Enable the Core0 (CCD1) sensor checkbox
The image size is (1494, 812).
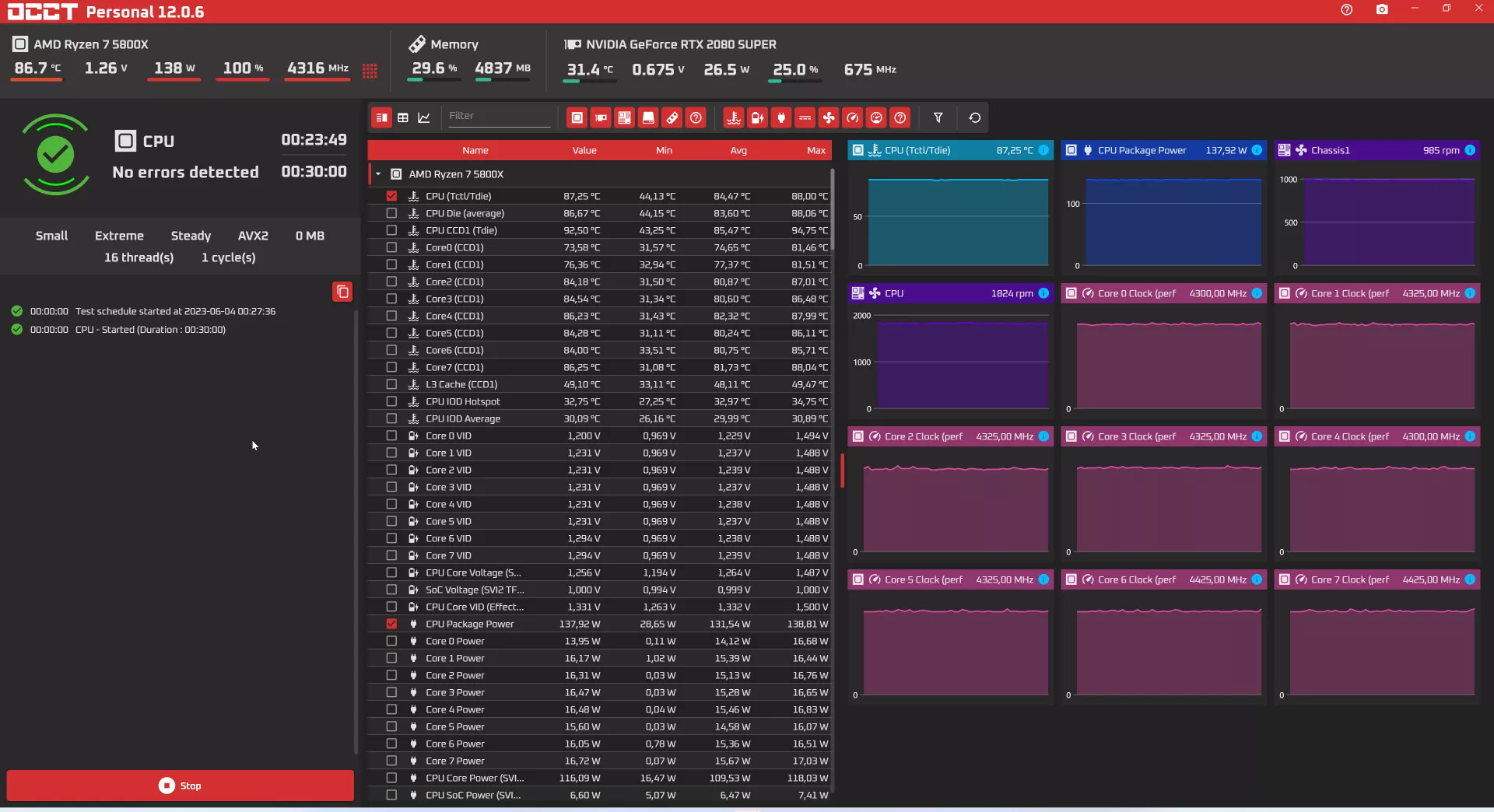pos(391,247)
